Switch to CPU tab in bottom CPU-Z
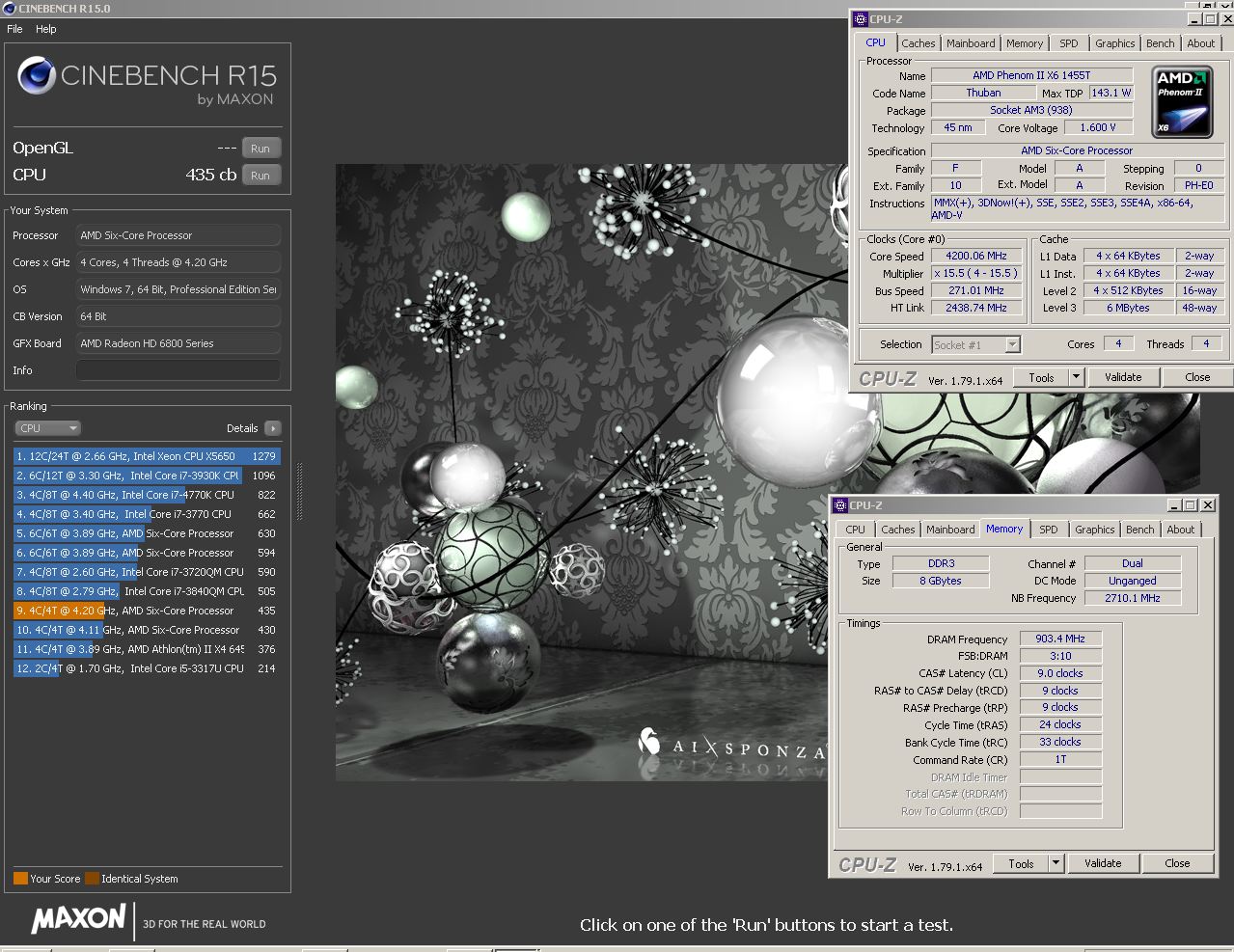The width and height of the screenshot is (1234, 952). click(x=856, y=530)
